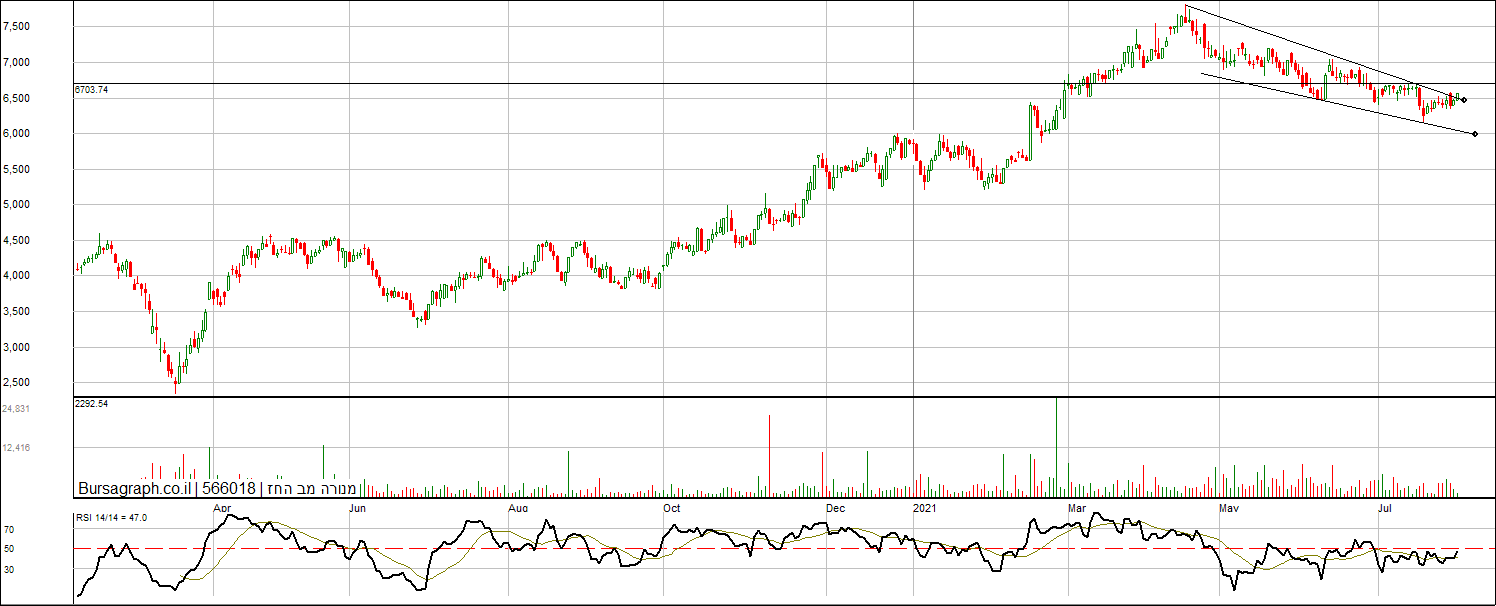Select the Dec marker on time axis
This screenshot has height=606, width=1496.
[x=834, y=508]
